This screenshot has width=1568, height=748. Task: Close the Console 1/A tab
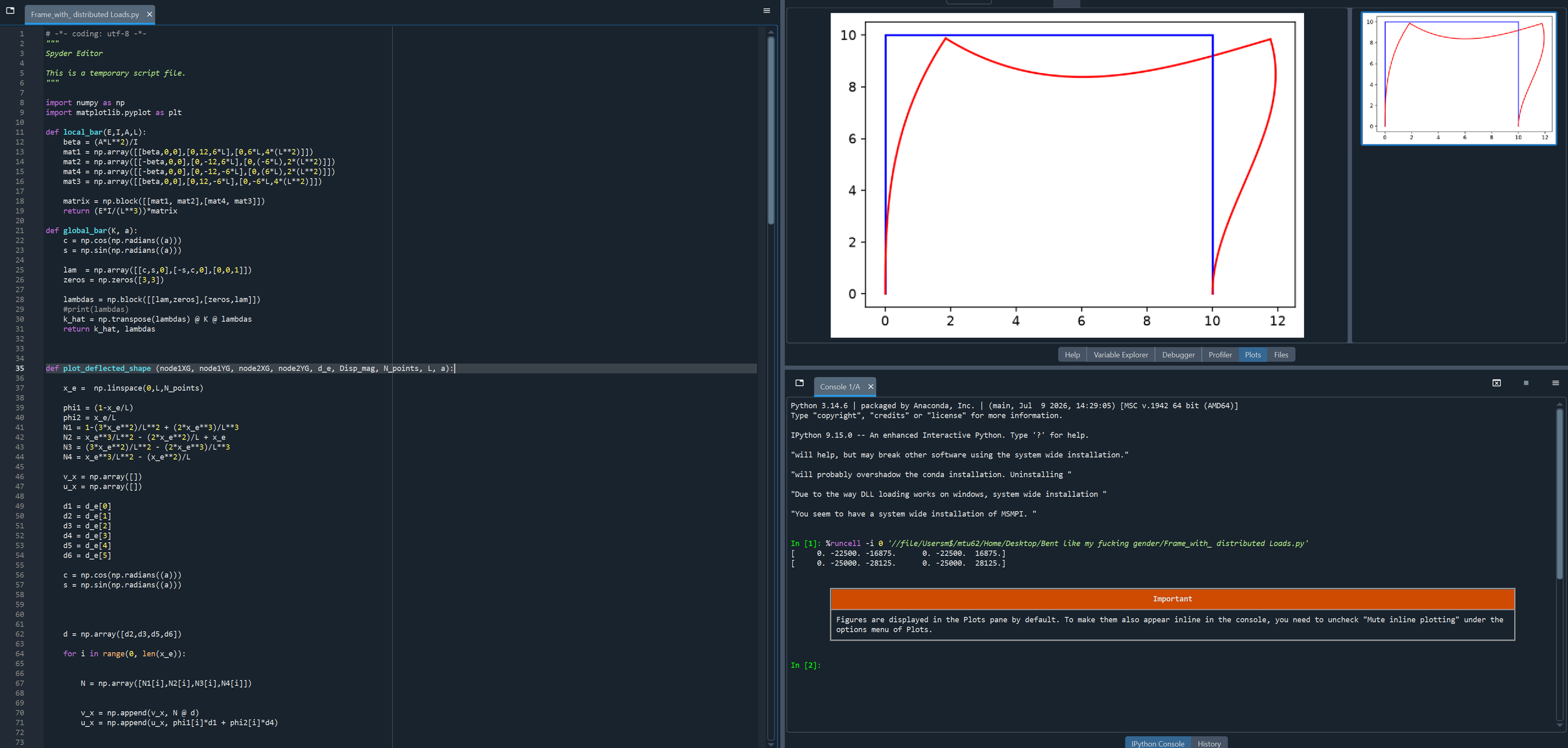click(x=871, y=387)
